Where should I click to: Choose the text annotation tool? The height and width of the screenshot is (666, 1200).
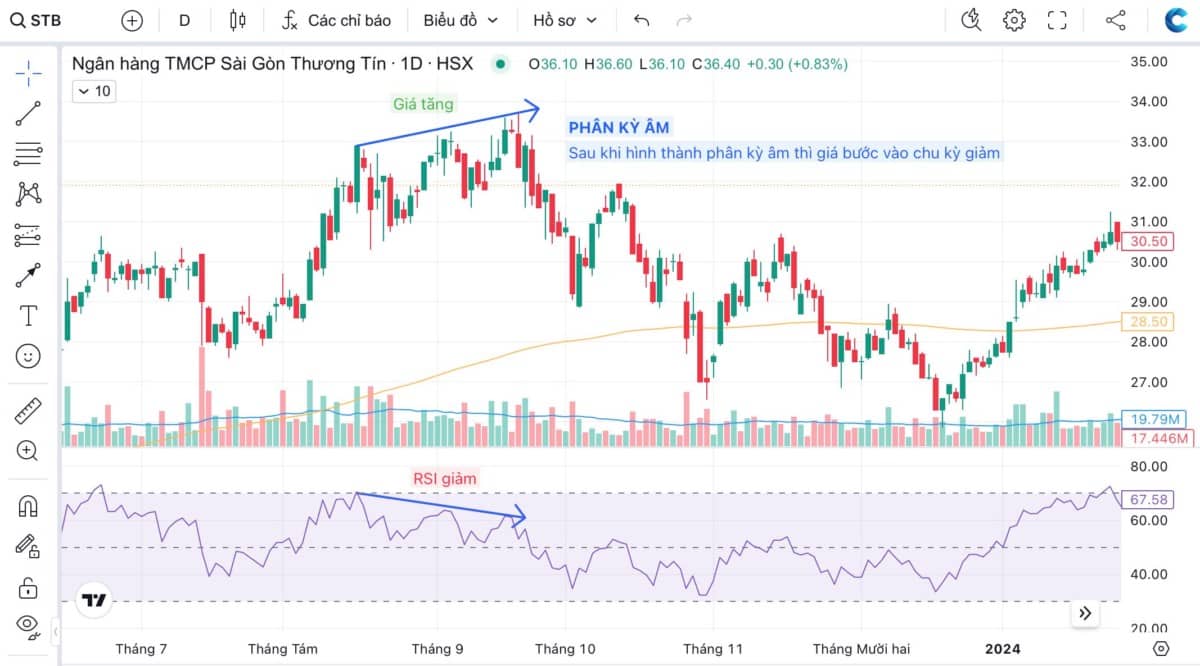click(x=28, y=316)
